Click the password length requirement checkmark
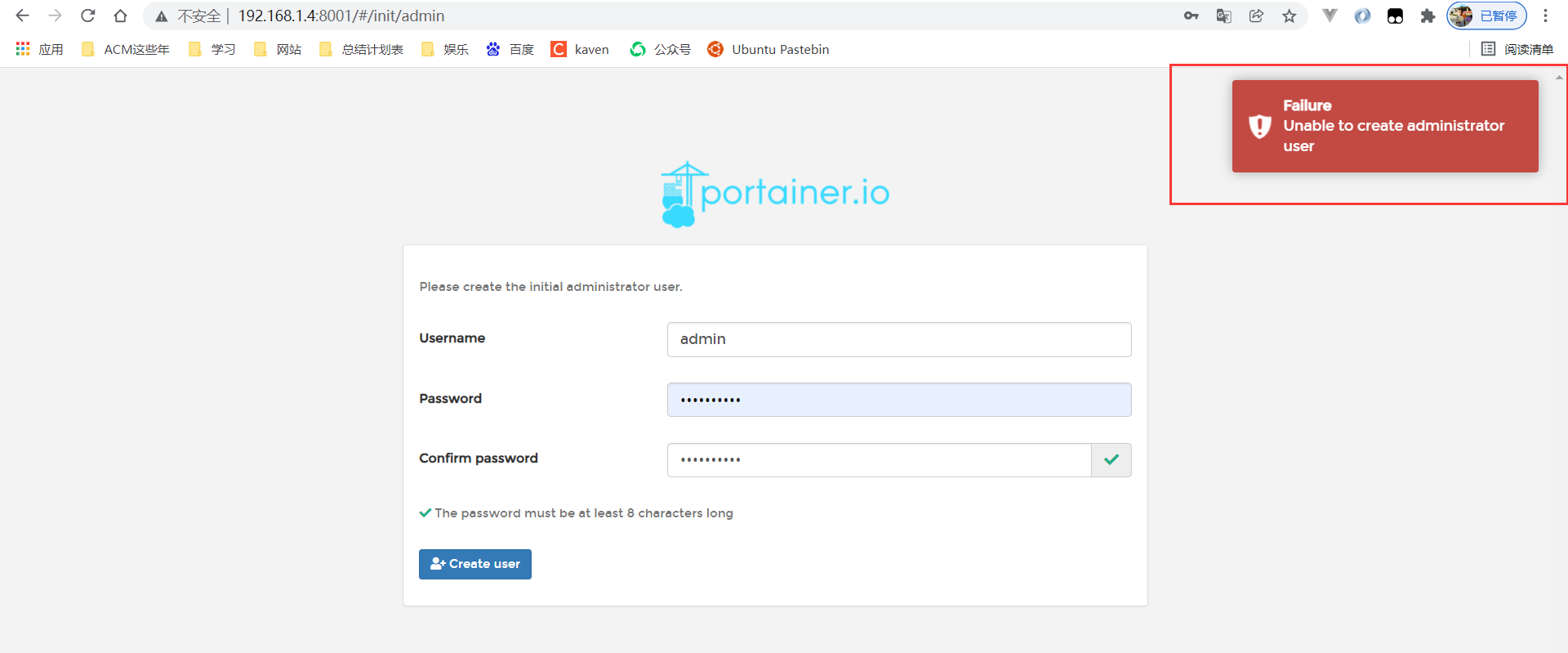 (425, 513)
